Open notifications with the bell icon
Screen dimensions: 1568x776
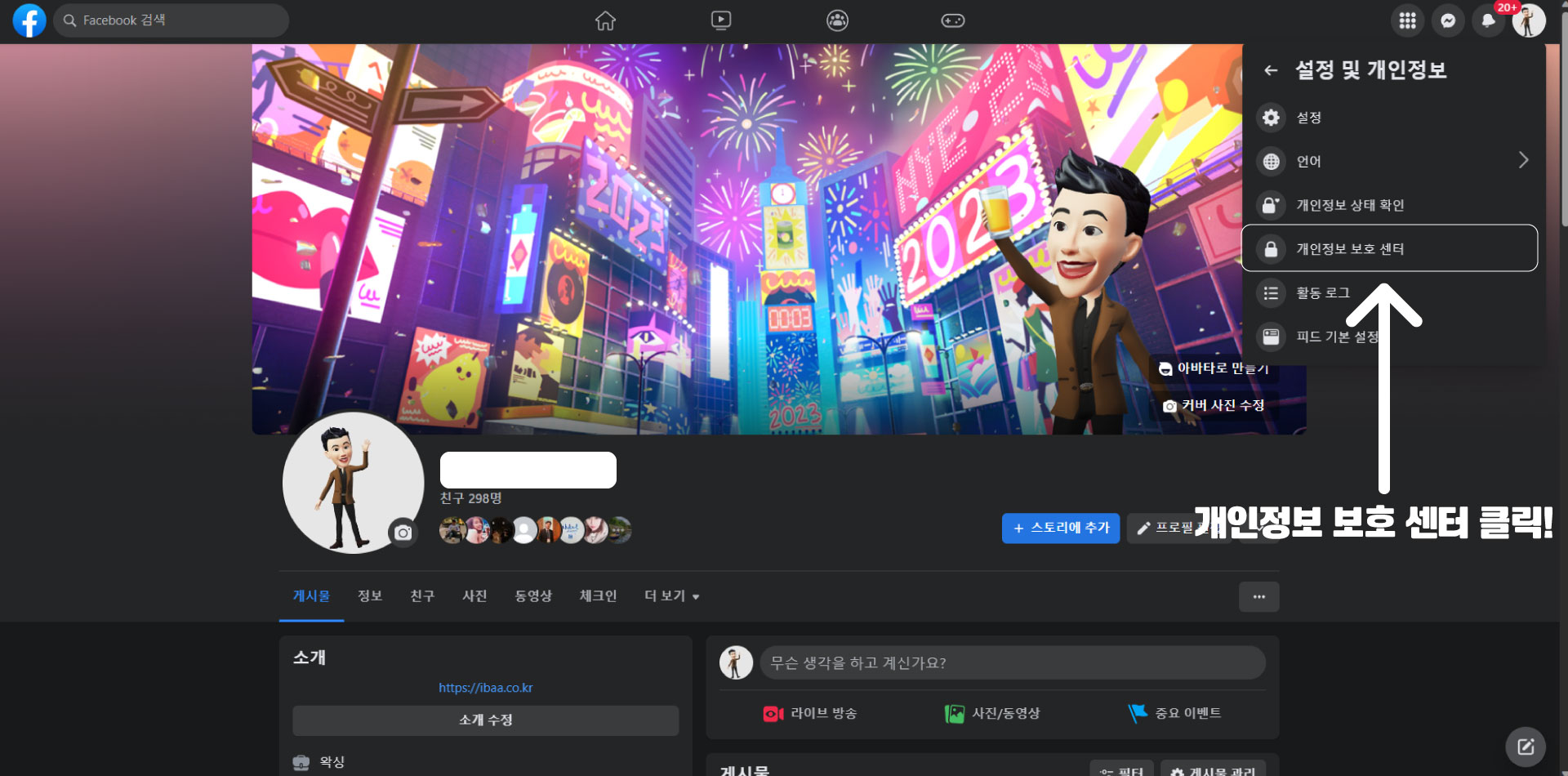pyautogui.click(x=1488, y=20)
